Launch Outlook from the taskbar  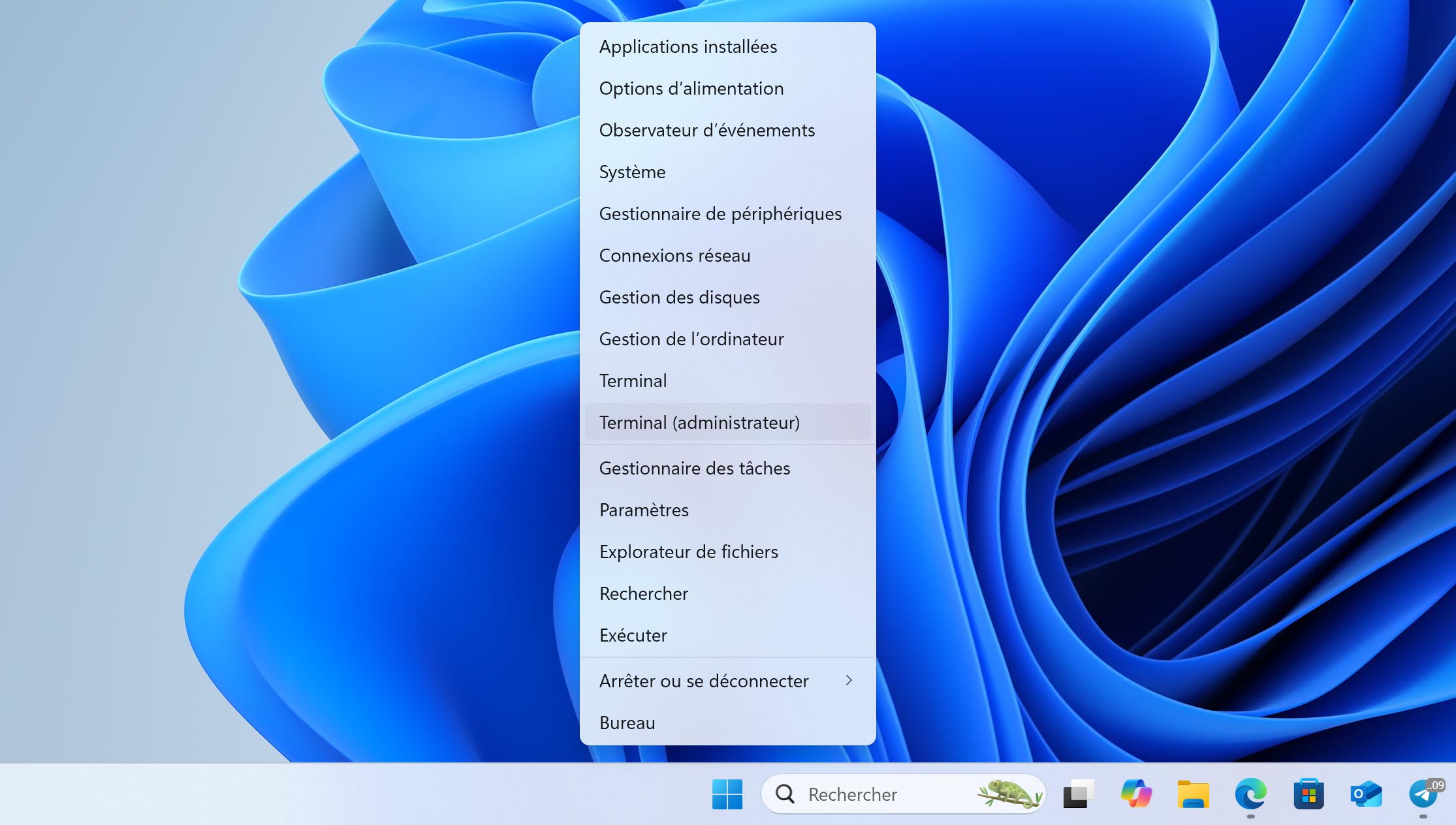pos(1366,794)
